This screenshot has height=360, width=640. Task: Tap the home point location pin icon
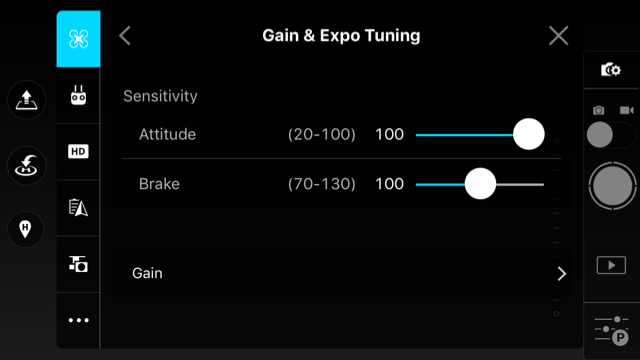pyautogui.click(x=25, y=229)
